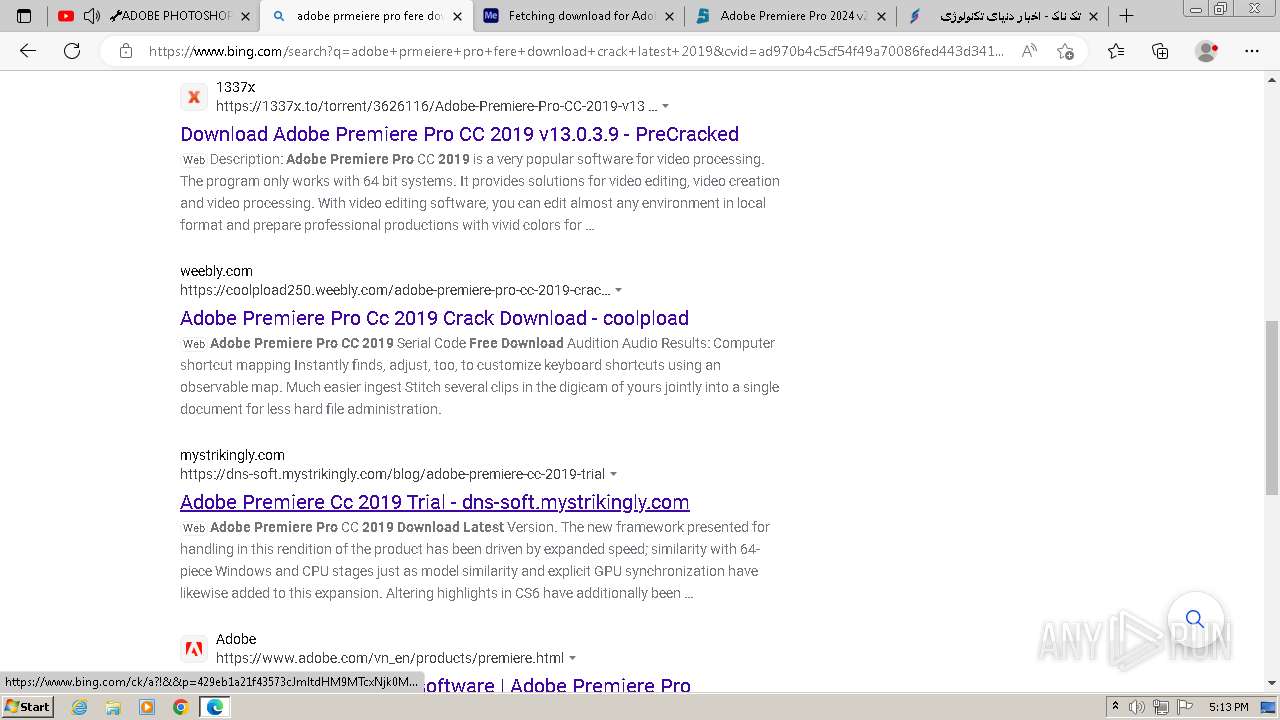This screenshot has width=1280, height=720.
Task: Click the page vertical scrollbar thumb
Action: coord(1271,408)
